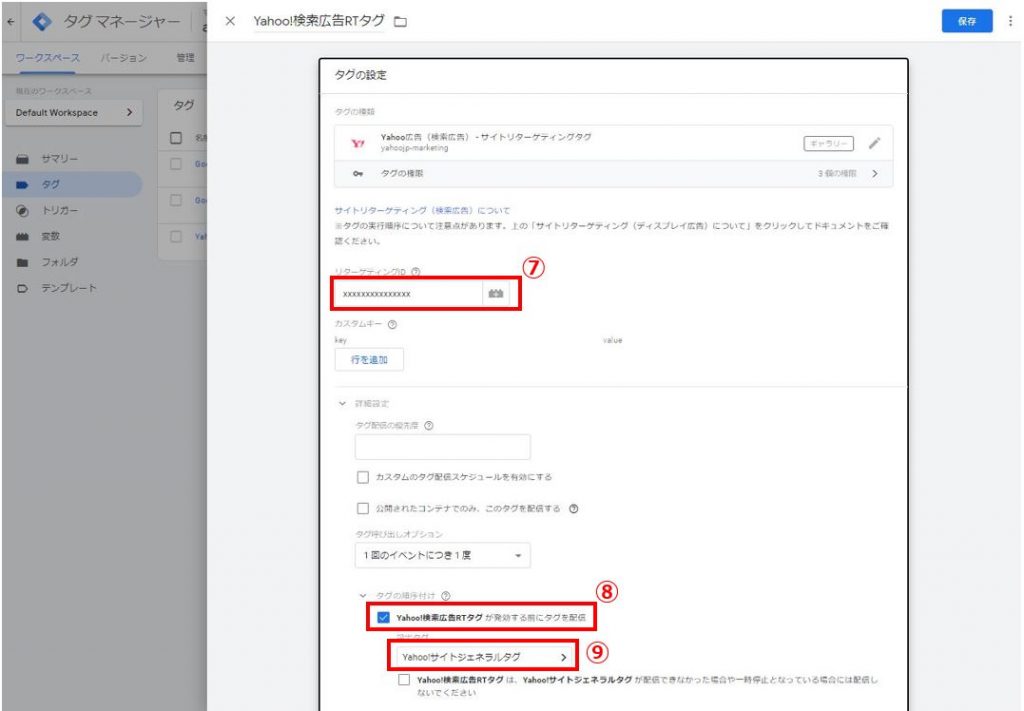This screenshot has width=1024, height=711.
Task: Click the folder icon next to tag name
Action: (x=400, y=22)
